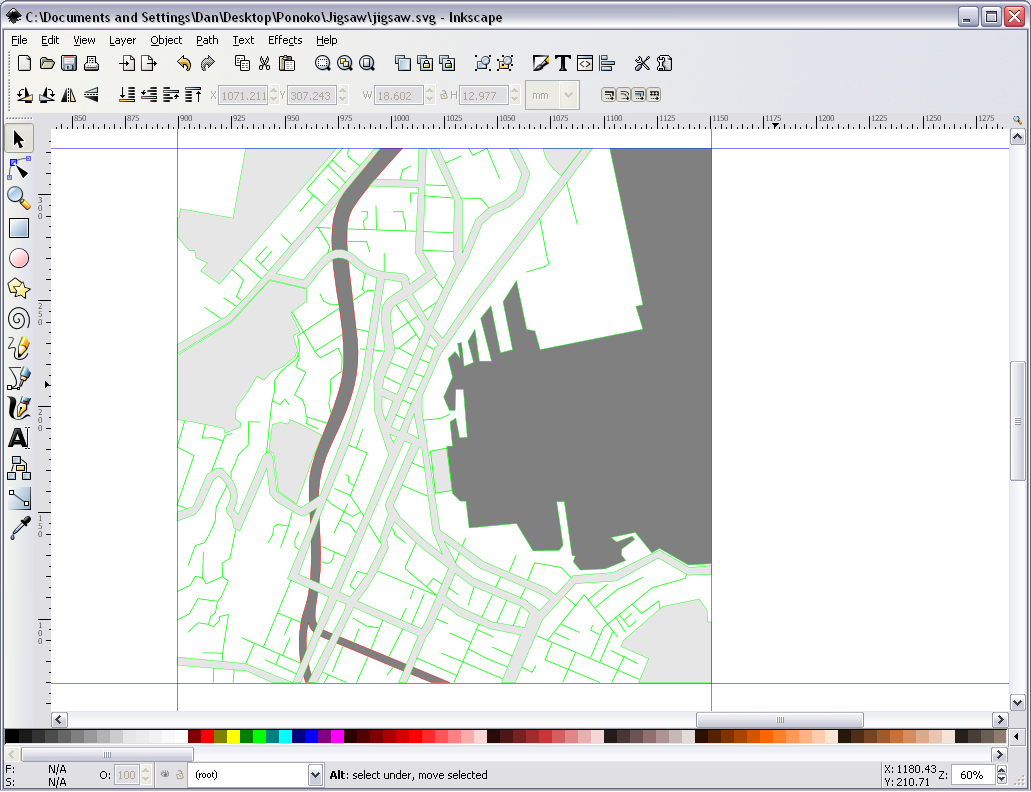Rotate selection 90 degrees clockwise
The width and height of the screenshot is (1031, 792).
[x=47, y=95]
